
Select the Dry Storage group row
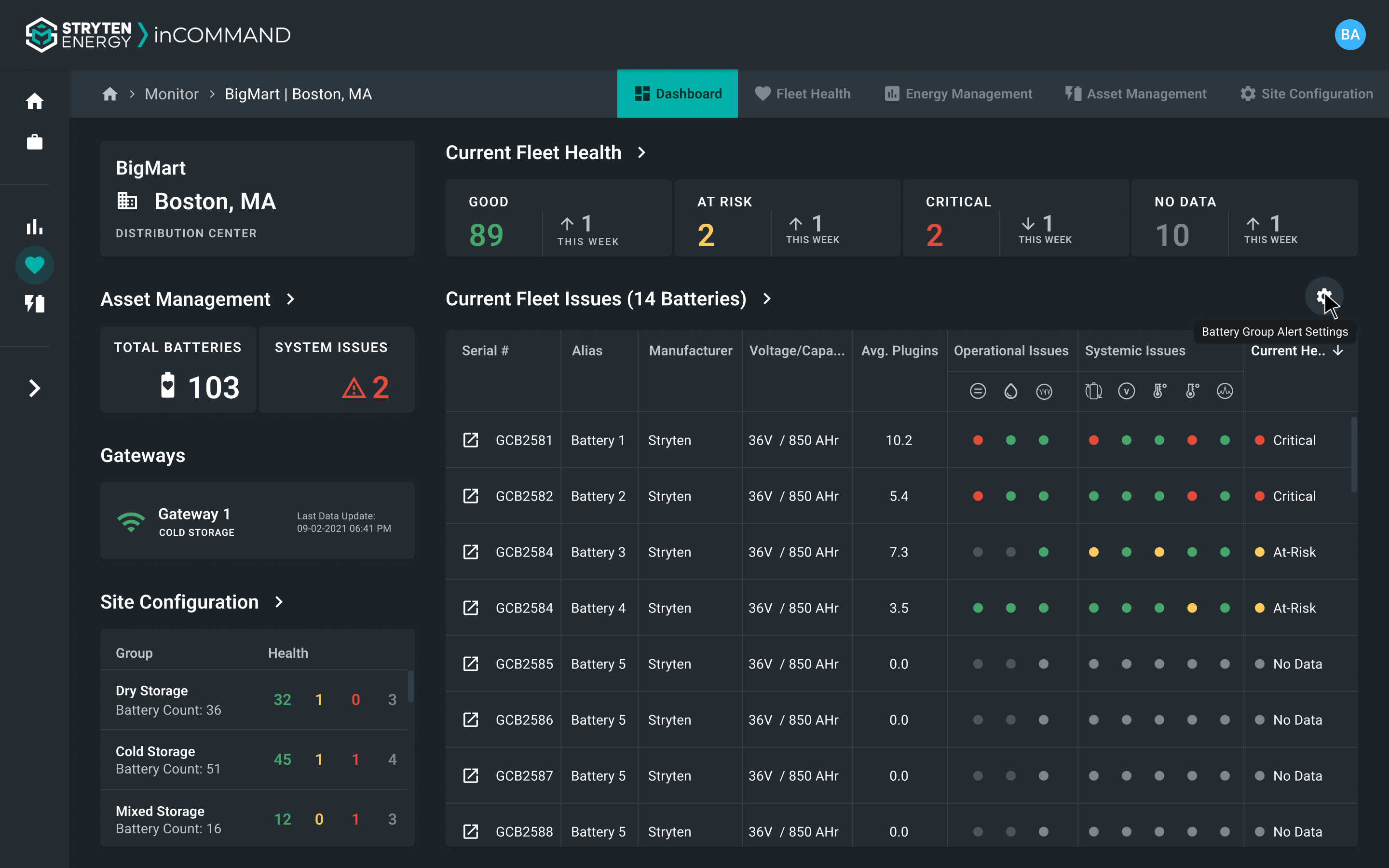pos(254,700)
